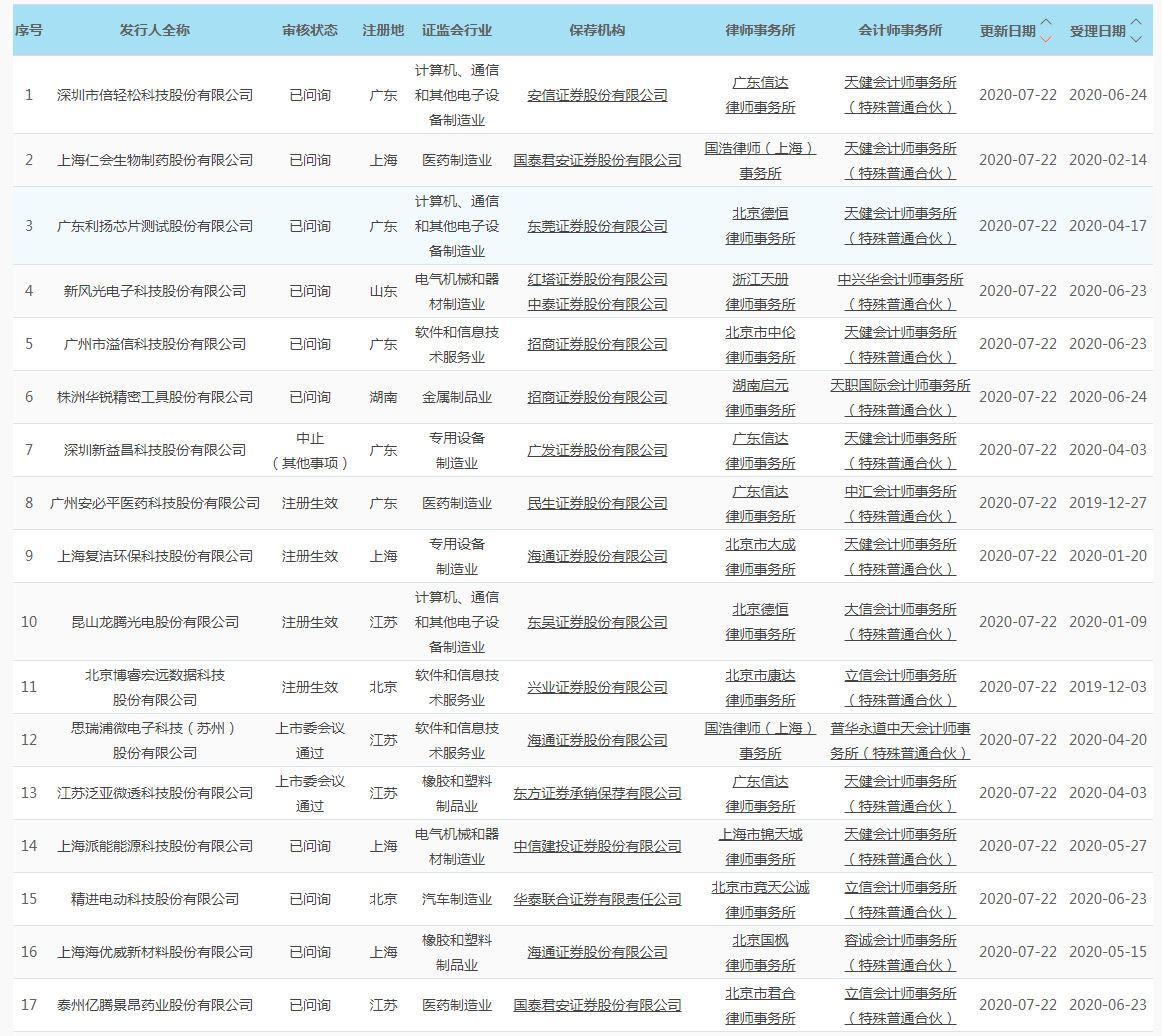Open 红塔证券股份有限公司 sponsor link
Viewport: 1162px width, 1036px height.
coord(597,279)
